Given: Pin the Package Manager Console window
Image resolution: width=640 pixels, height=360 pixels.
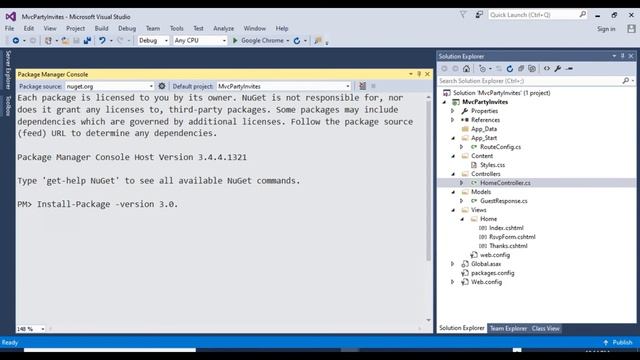Looking at the screenshot, I should pyautogui.click(x=419, y=74).
